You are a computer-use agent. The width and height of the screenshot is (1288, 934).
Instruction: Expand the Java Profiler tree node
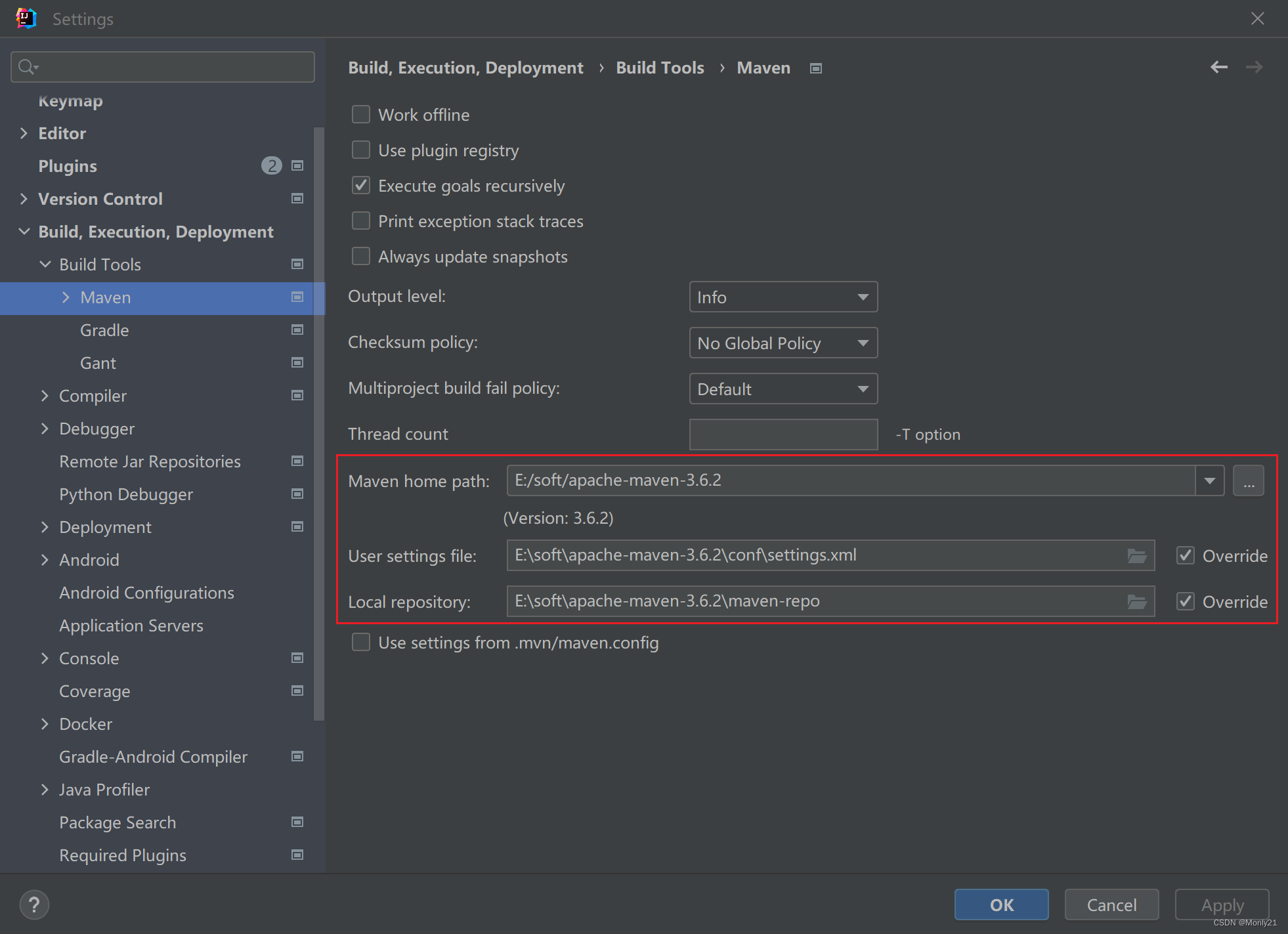coord(45,790)
